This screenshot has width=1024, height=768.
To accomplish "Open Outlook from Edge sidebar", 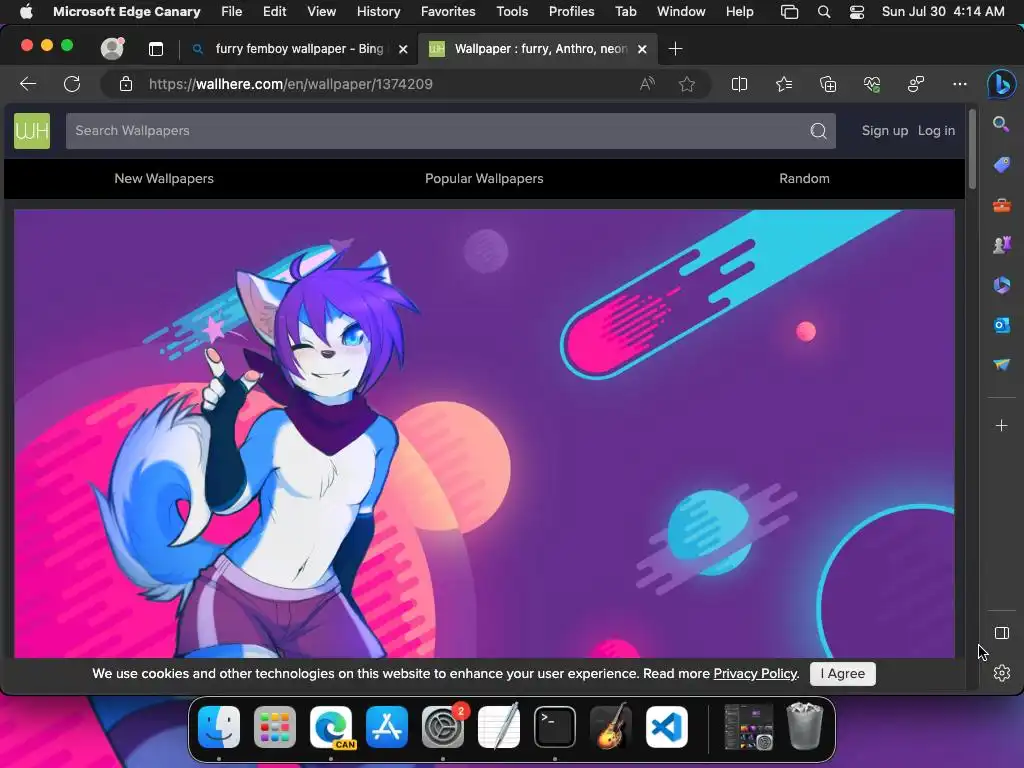I will [1001, 325].
